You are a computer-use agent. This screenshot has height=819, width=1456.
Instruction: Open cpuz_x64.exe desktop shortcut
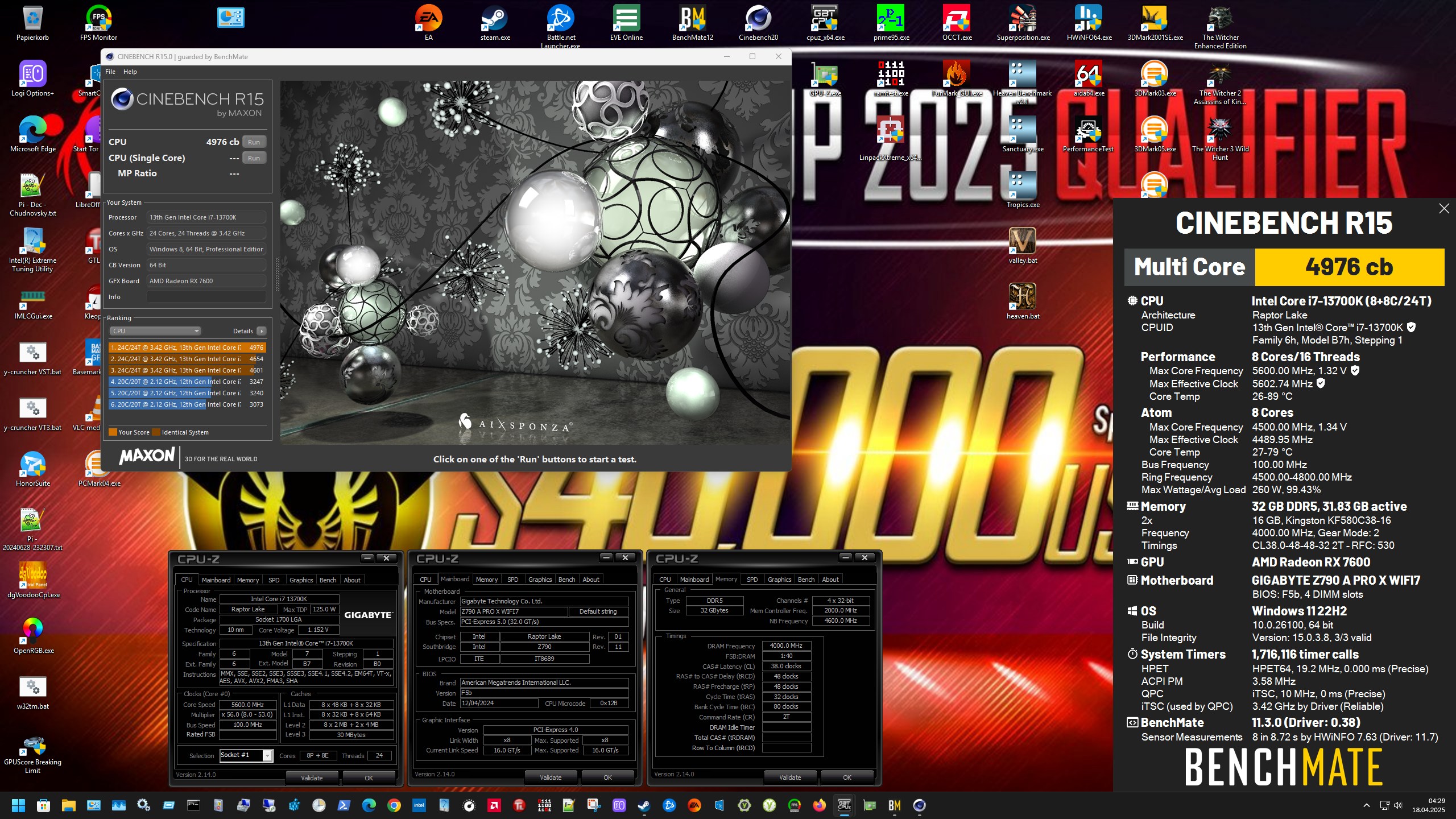tap(825, 23)
